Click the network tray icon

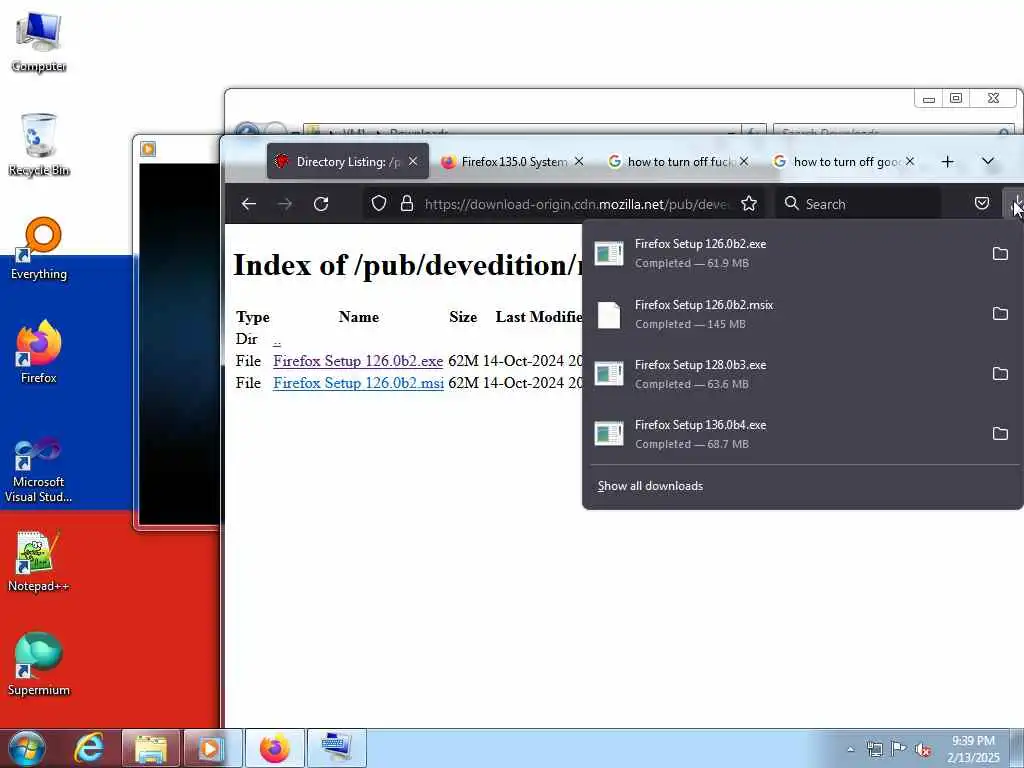click(874, 749)
